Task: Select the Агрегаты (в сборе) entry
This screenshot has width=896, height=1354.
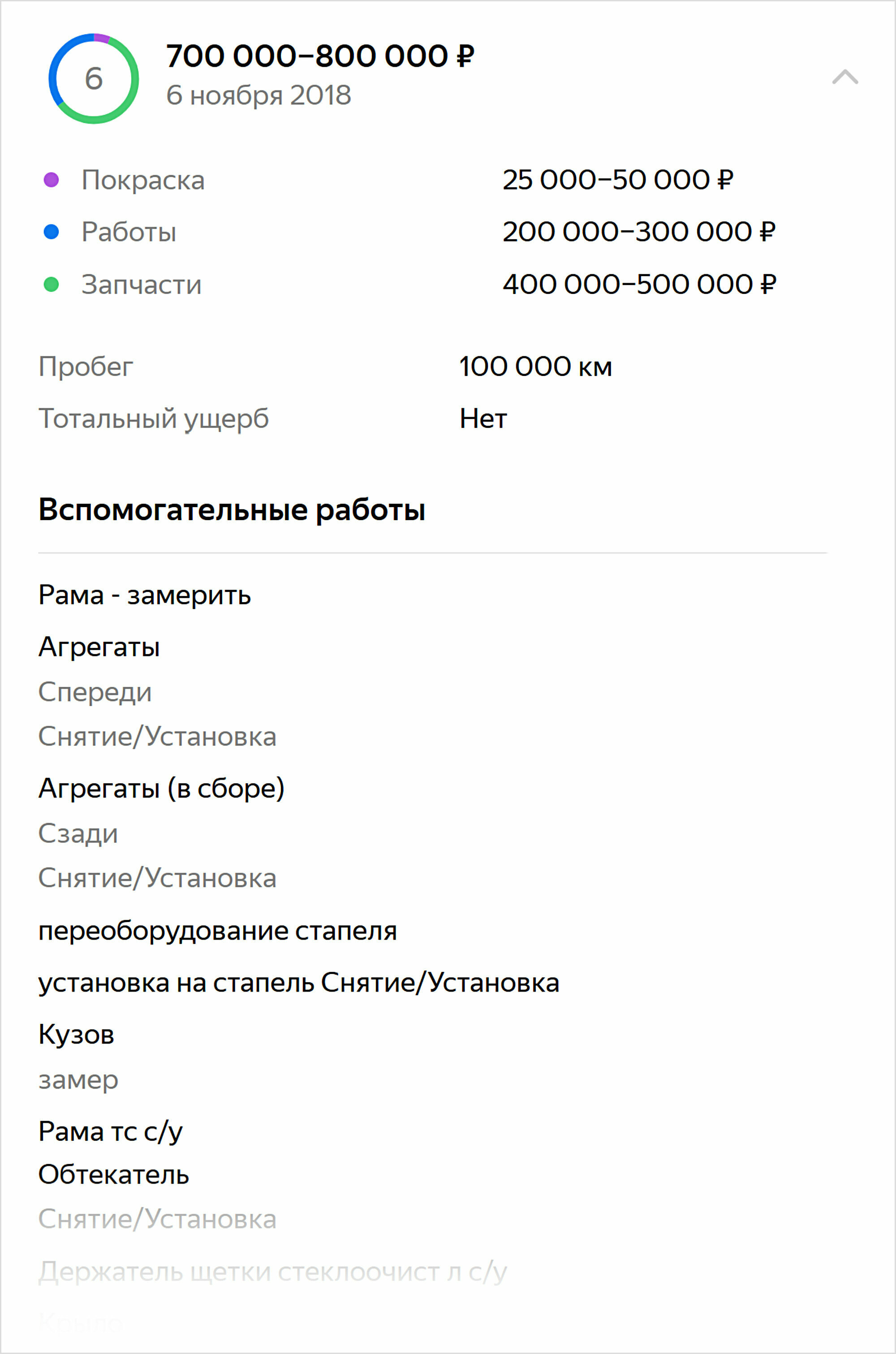Action: coord(161,789)
